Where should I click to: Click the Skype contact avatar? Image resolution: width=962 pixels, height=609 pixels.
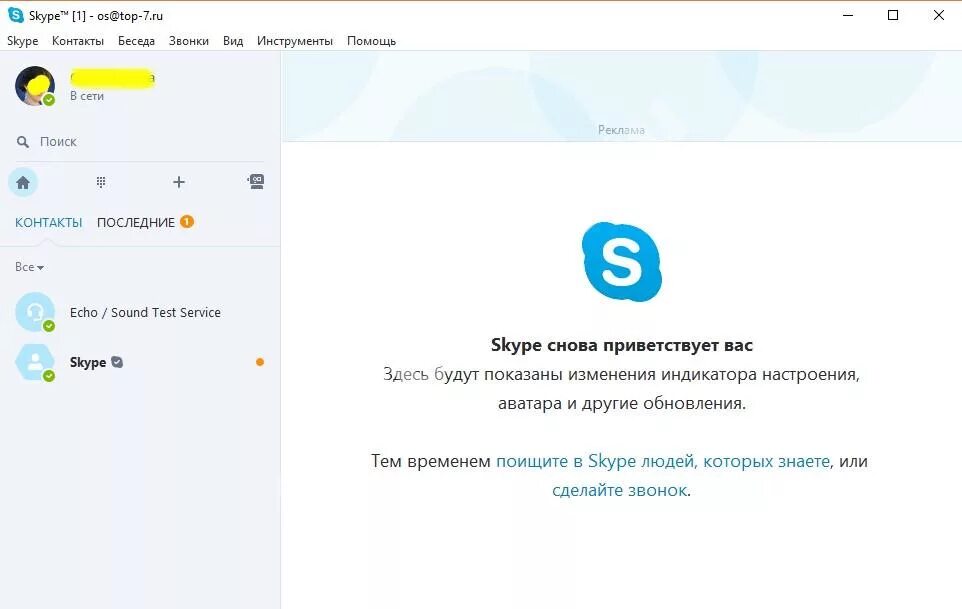pos(35,362)
